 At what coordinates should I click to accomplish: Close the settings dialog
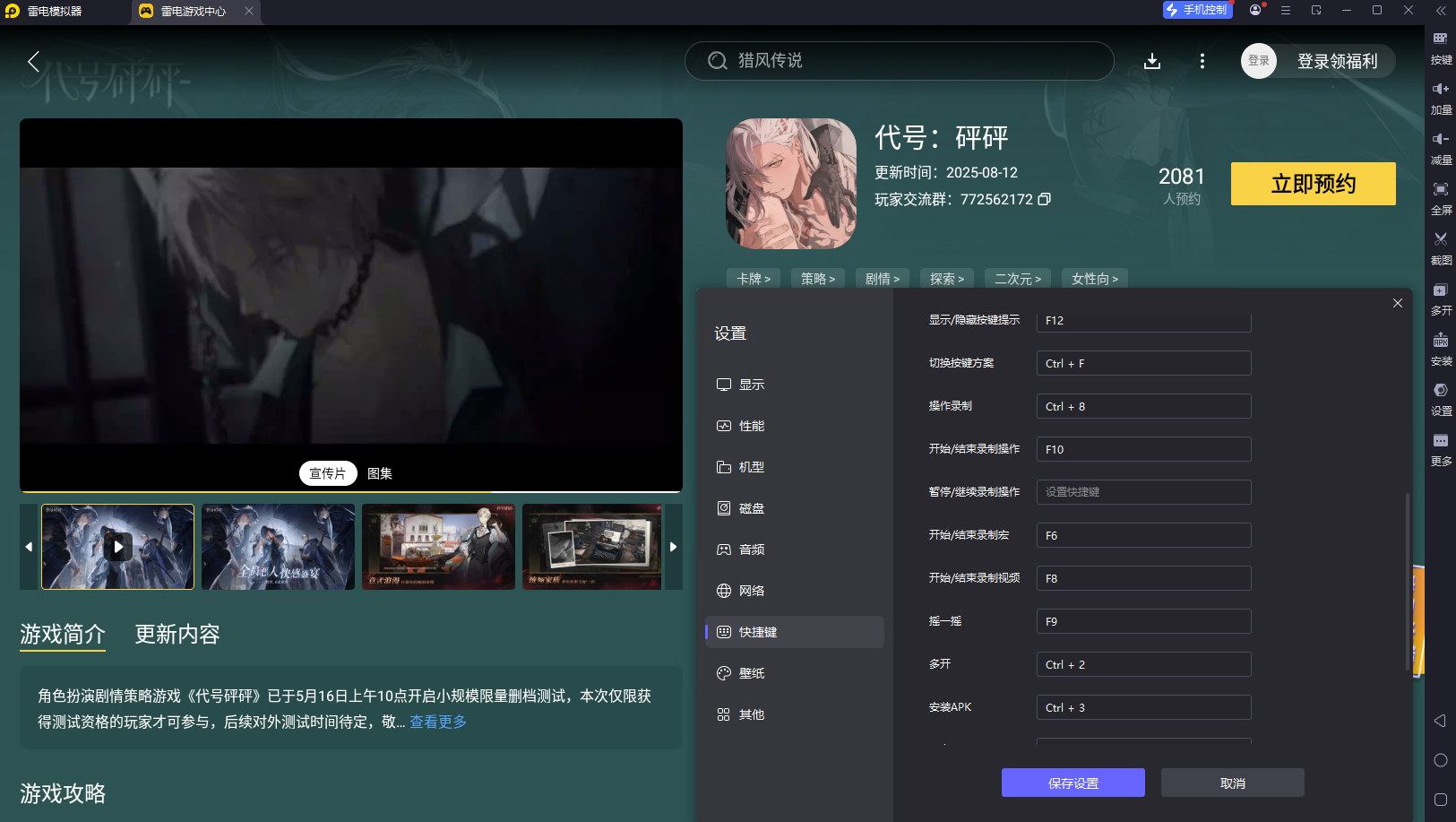pos(1398,303)
